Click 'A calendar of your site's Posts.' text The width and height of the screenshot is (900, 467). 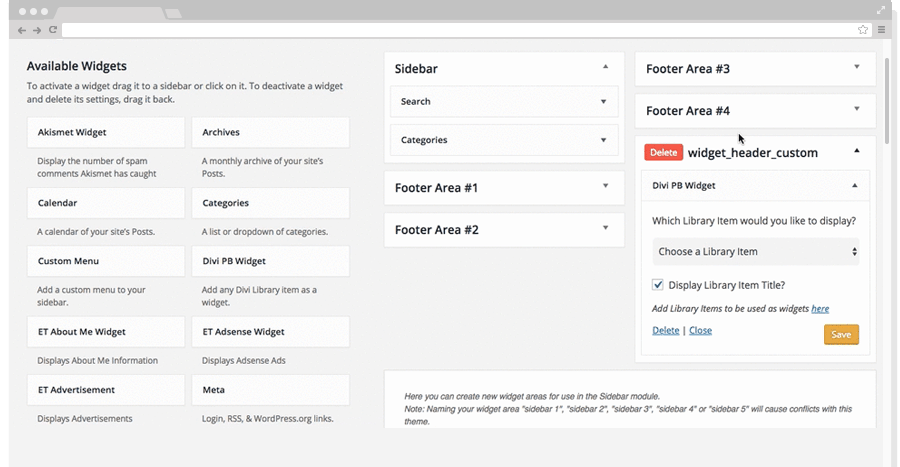(x=96, y=232)
